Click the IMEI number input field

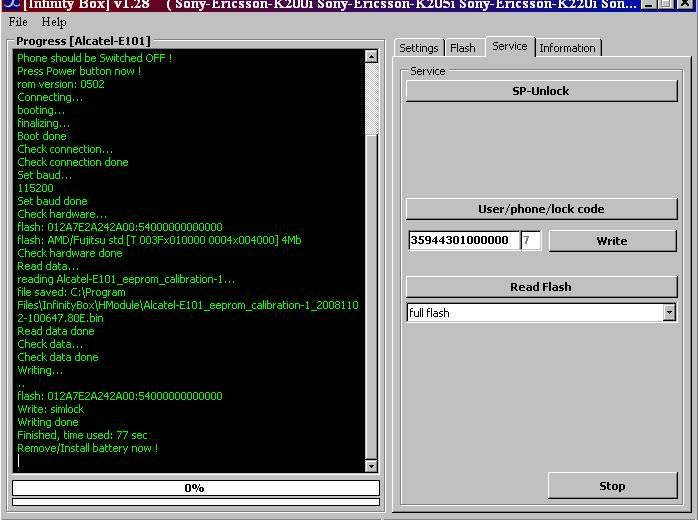tap(463, 241)
